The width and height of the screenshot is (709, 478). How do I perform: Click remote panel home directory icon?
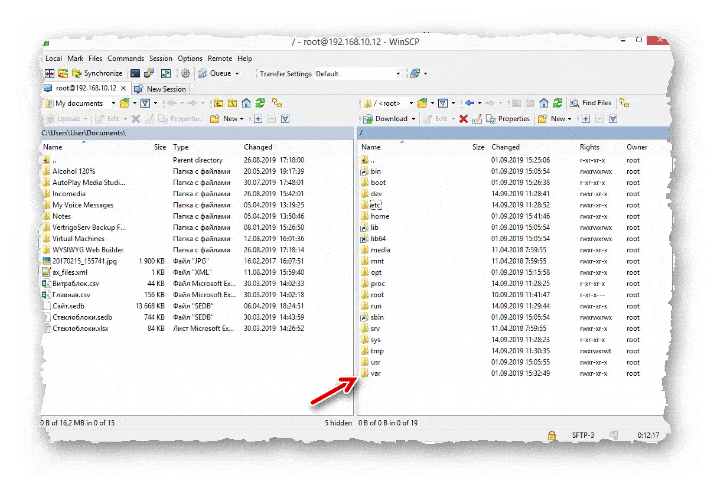pos(544,103)
